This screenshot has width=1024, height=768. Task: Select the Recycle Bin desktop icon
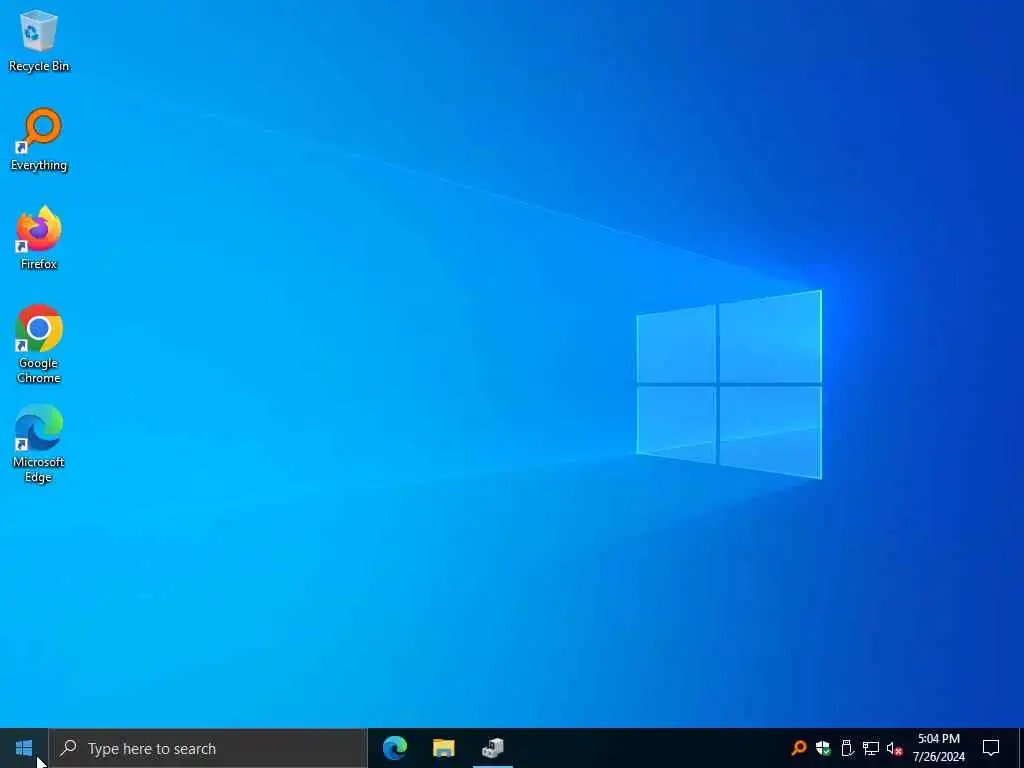coord(39,40)
